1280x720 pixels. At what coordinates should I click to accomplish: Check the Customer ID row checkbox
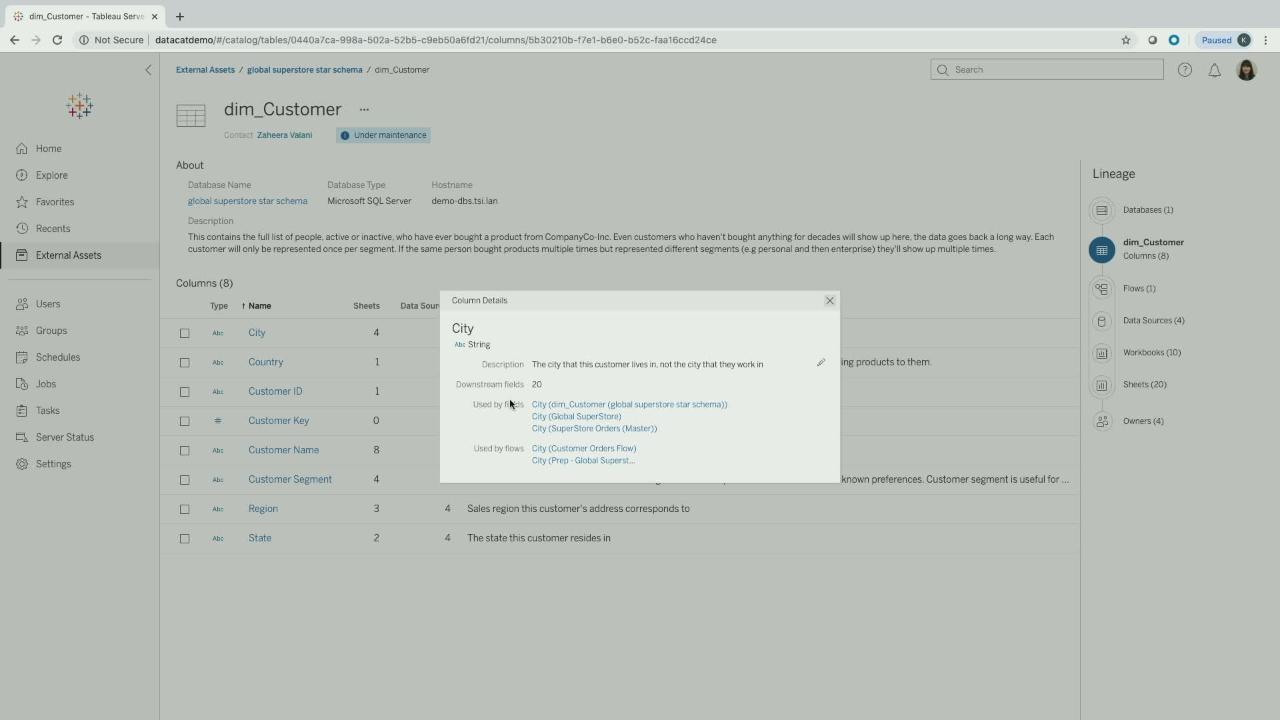click(184, 392)
